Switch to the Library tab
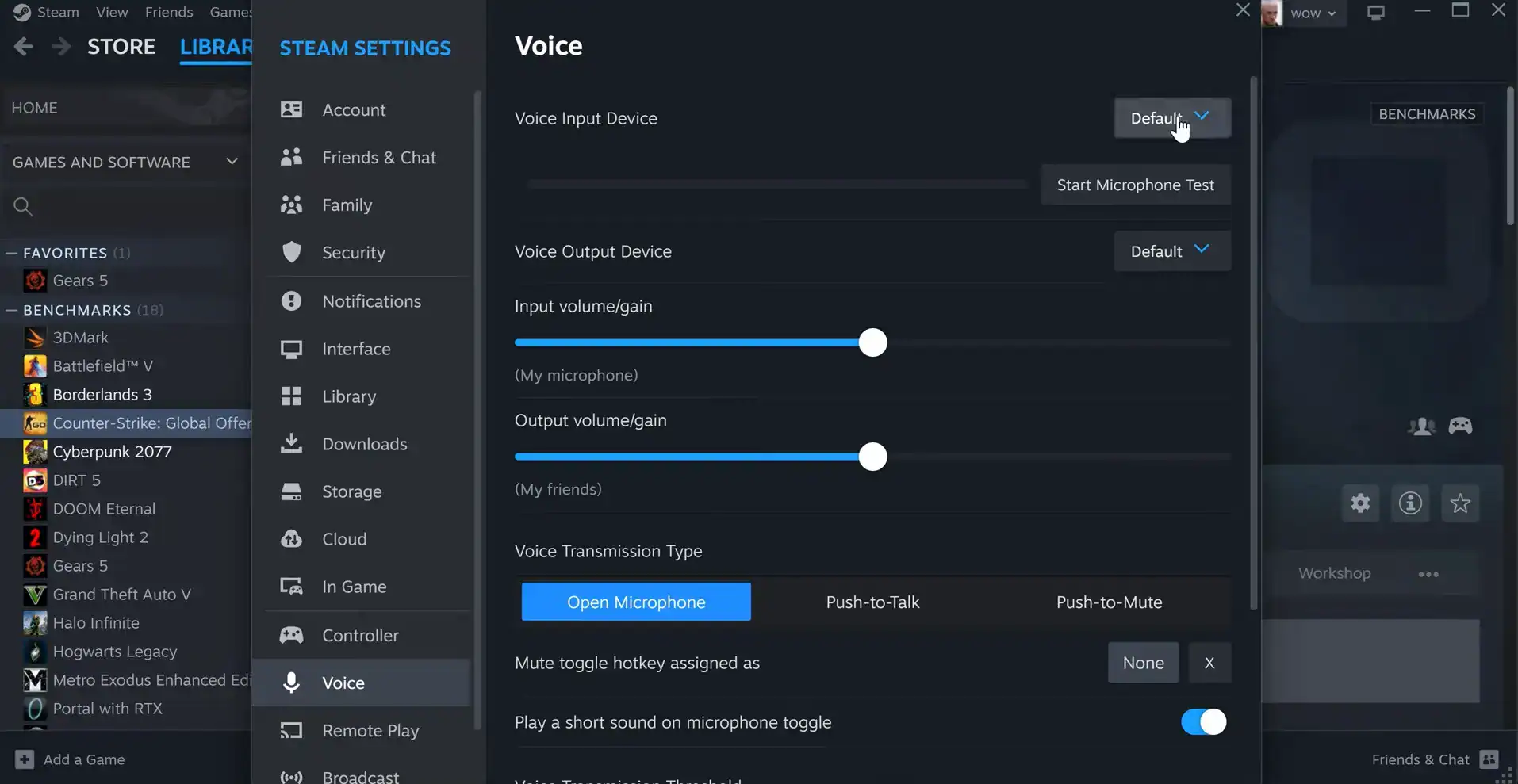This screenshot has height=784, width=1518. point(216,47)
